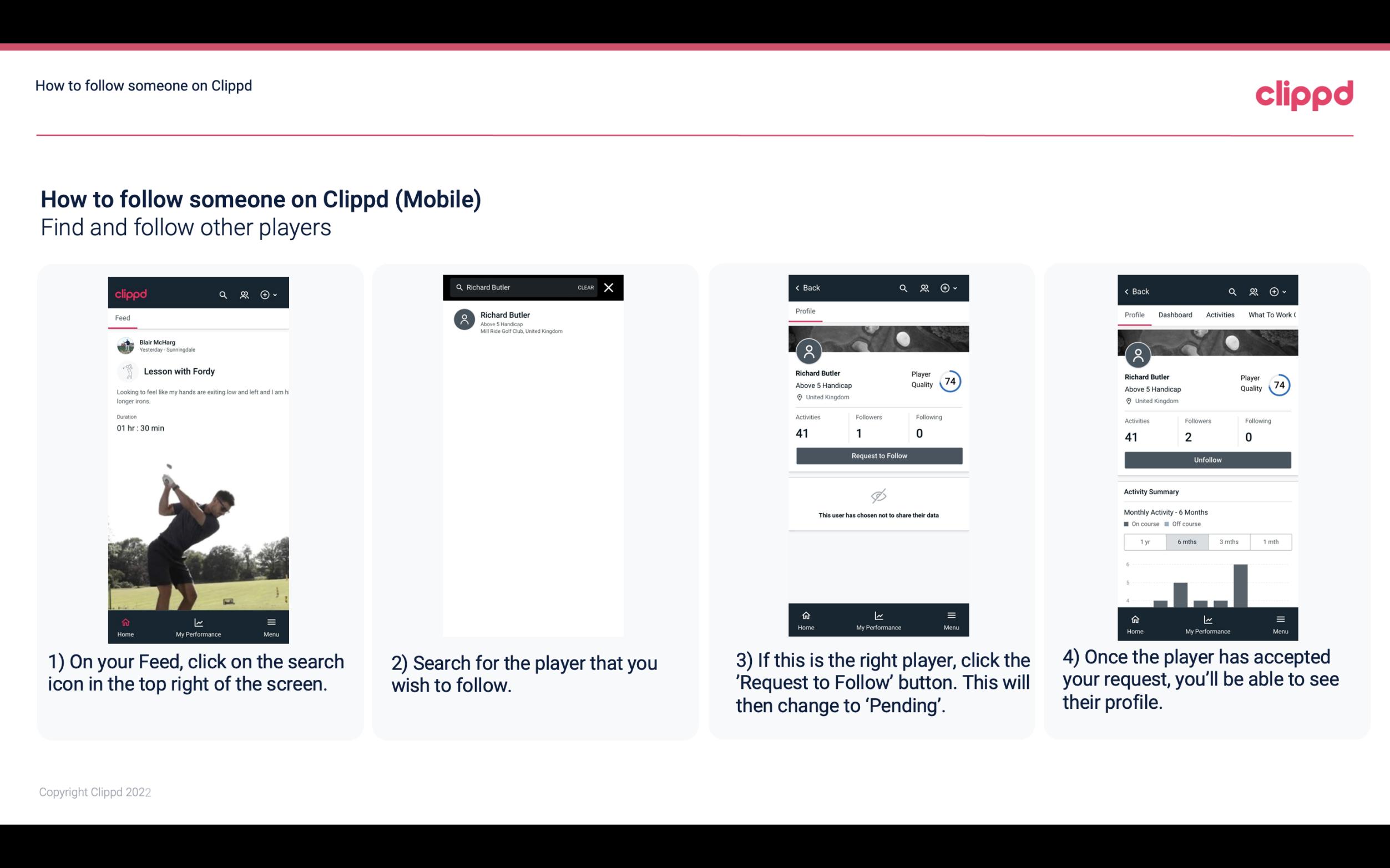Select the 1 mth activity filter option
This screenshot has width=1390, height=868.
[x=1270, y=541]
